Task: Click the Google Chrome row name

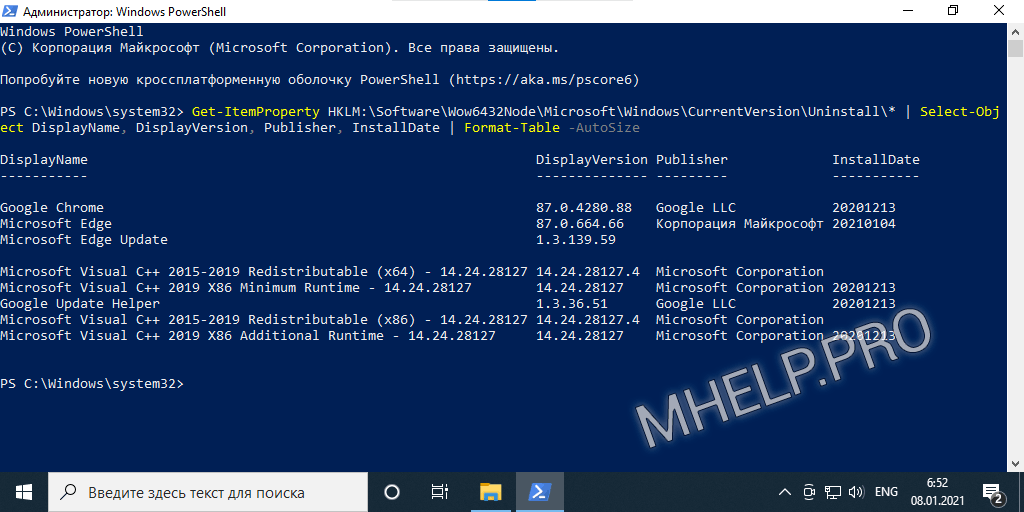Action: click(x=52, y=208)
